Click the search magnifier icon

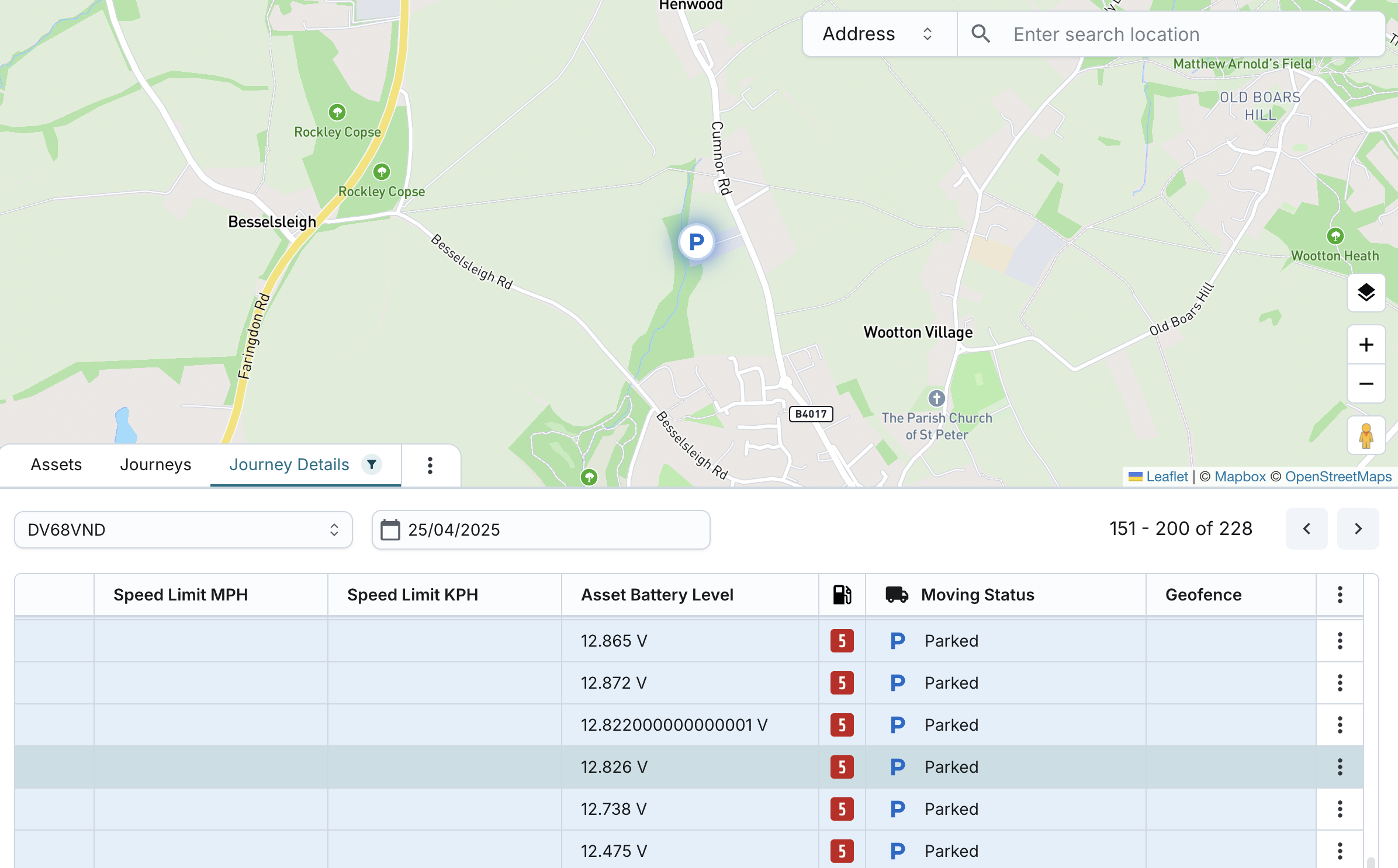point(981,34)
